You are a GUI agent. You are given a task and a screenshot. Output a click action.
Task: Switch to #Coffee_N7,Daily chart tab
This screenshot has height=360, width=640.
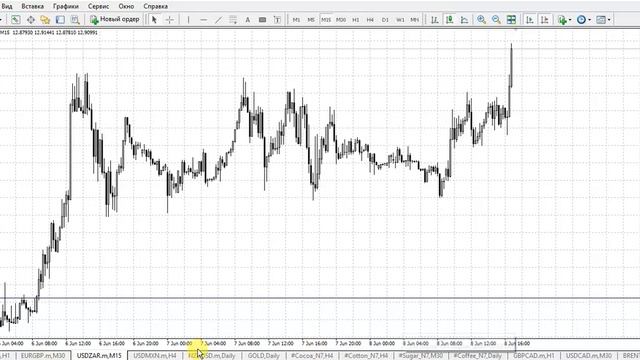click(478, 356)
